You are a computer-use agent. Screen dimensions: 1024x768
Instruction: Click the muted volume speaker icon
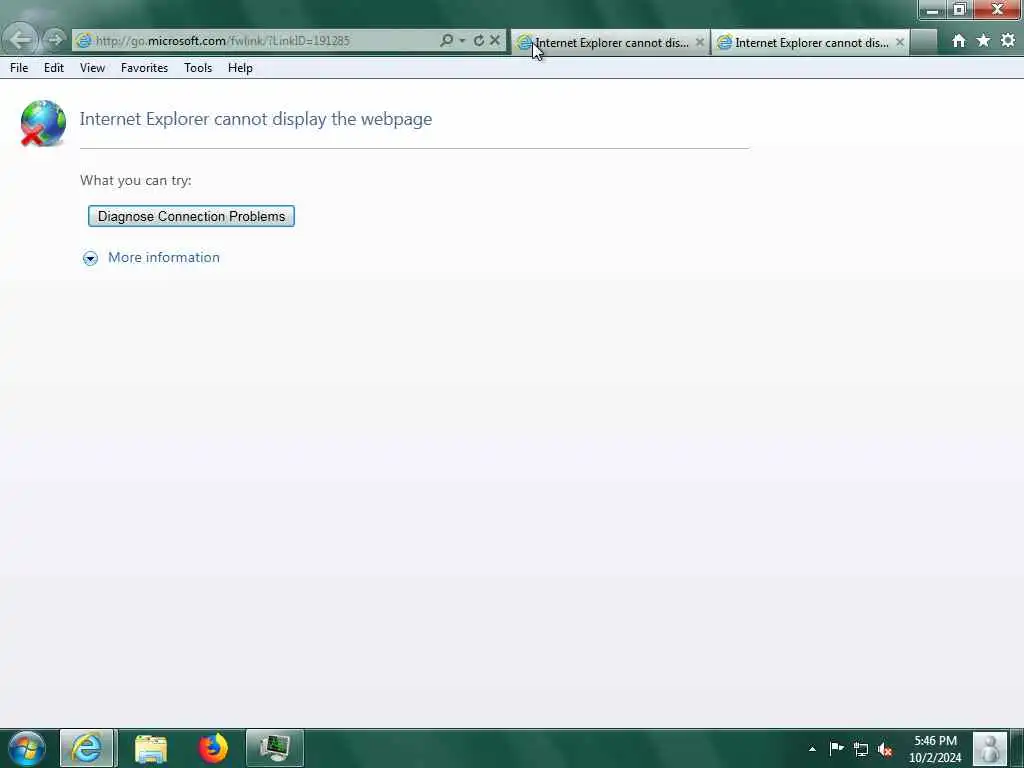pos(885,749)
